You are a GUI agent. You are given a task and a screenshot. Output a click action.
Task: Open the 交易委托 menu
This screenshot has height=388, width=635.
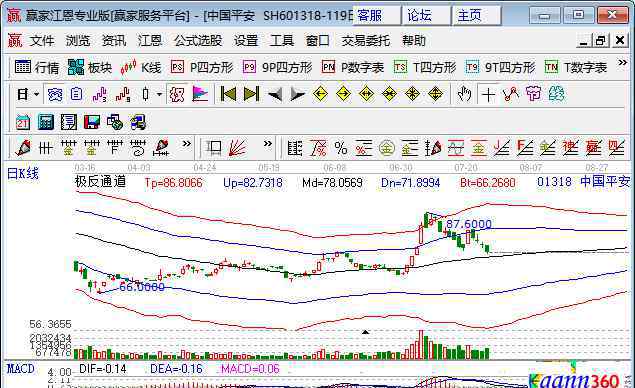point(365,41)
